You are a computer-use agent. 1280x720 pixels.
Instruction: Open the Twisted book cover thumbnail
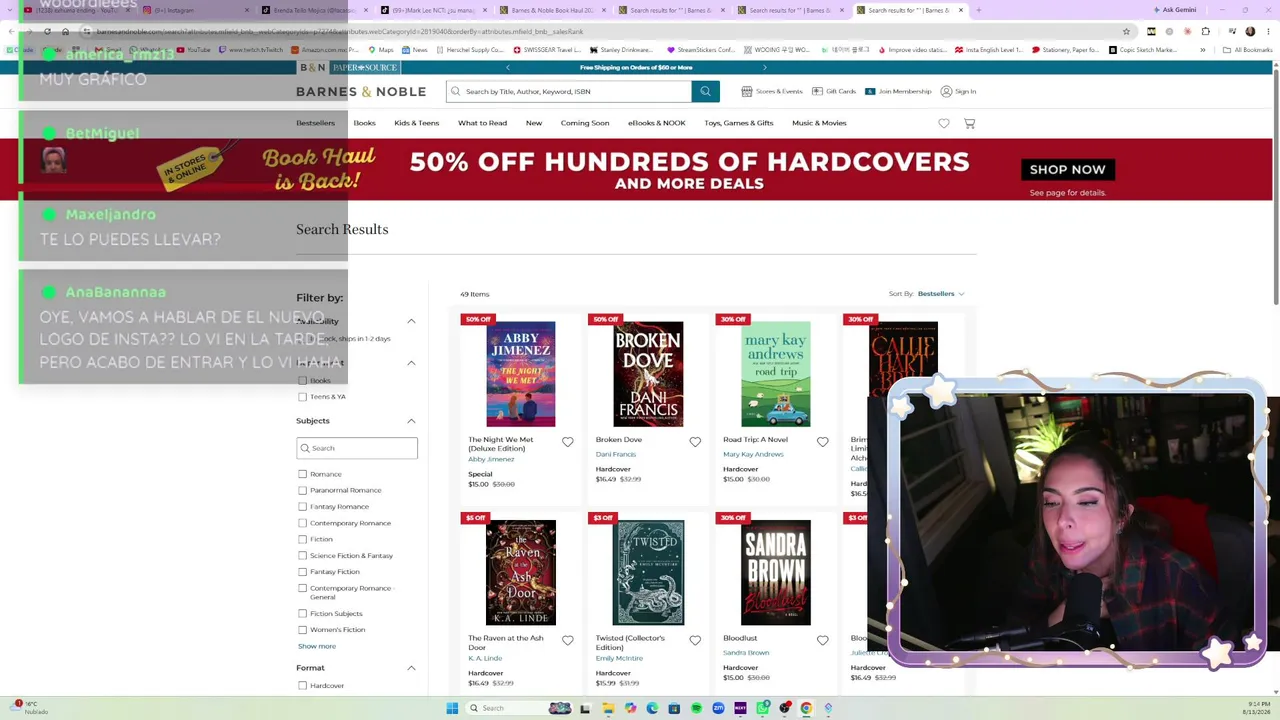tap(648, 572)
